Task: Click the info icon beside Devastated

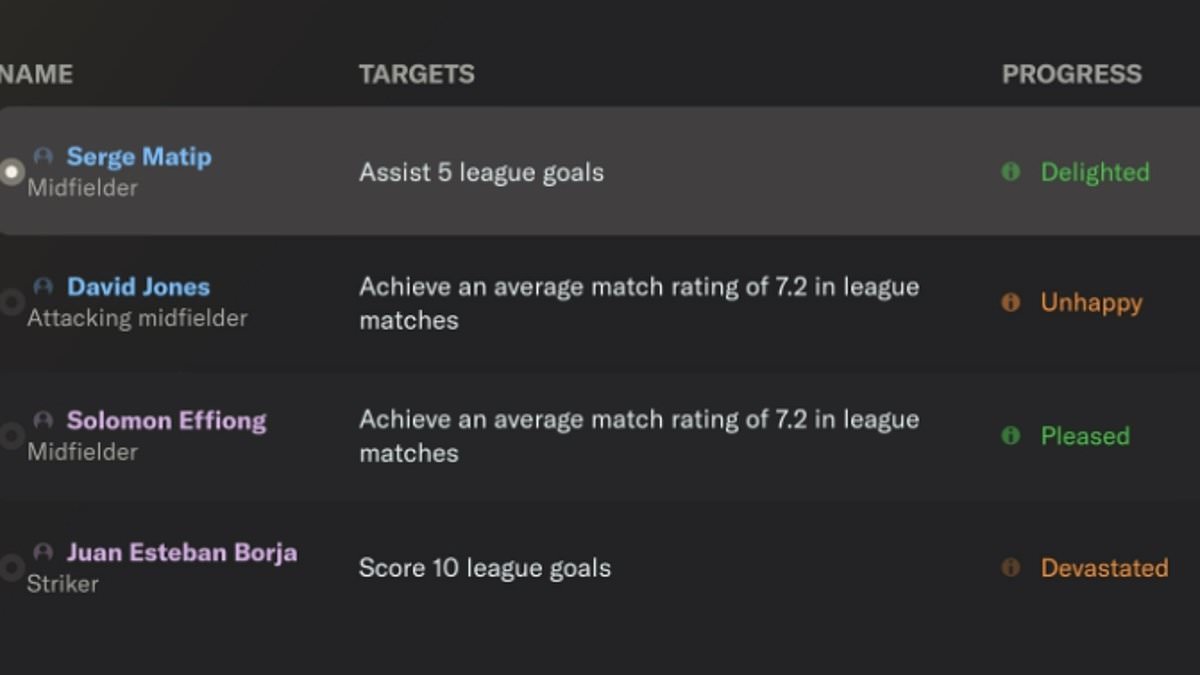Action: pos(1010,567)
